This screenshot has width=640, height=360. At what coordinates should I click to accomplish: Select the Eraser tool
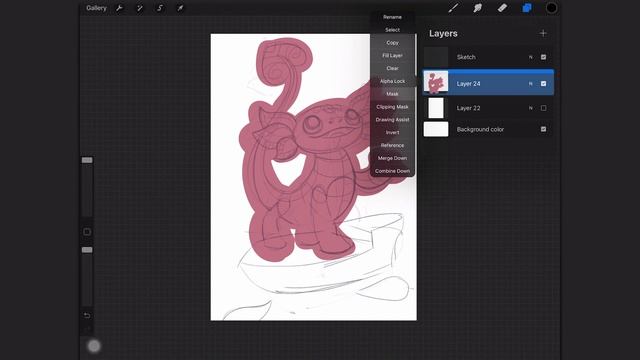(x=502, y=8)
